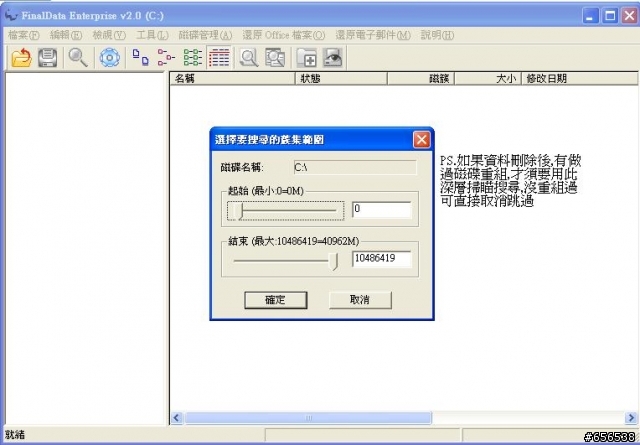
Task: Select the details view toolbar button
Action: pos(219,58)
